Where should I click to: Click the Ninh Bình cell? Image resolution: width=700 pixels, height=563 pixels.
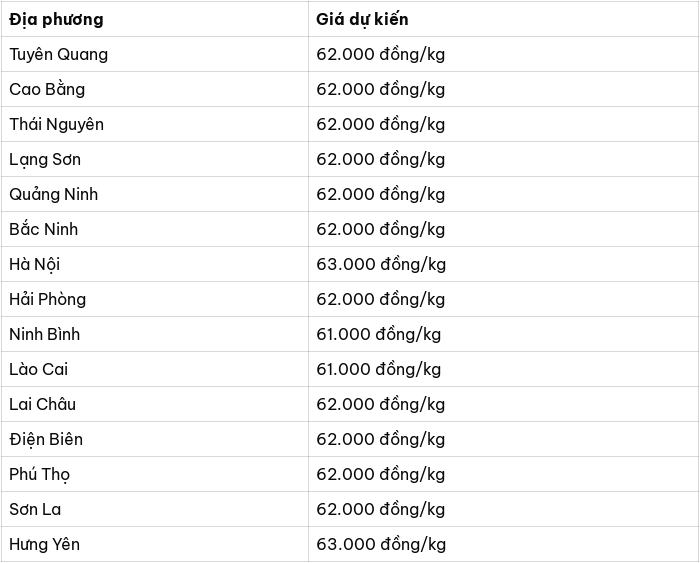point(45,334)
